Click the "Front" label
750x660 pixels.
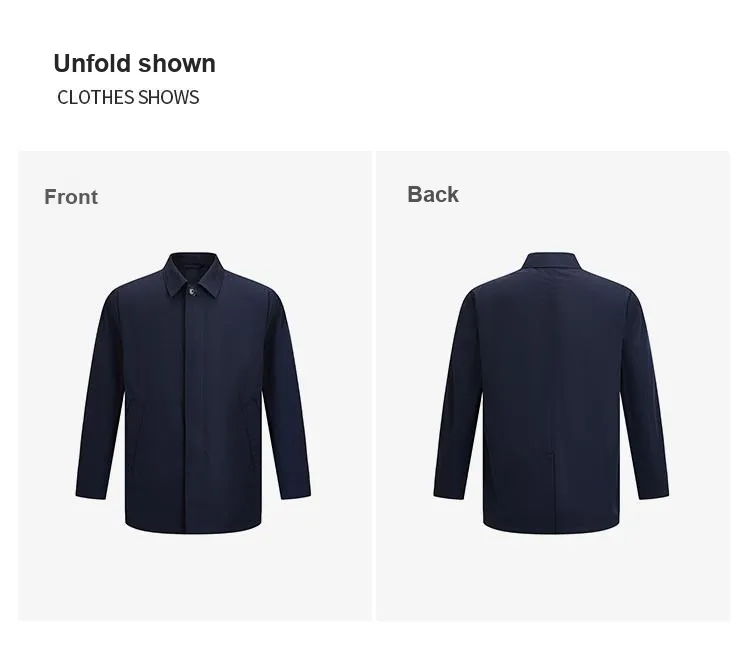pos(71,197)
